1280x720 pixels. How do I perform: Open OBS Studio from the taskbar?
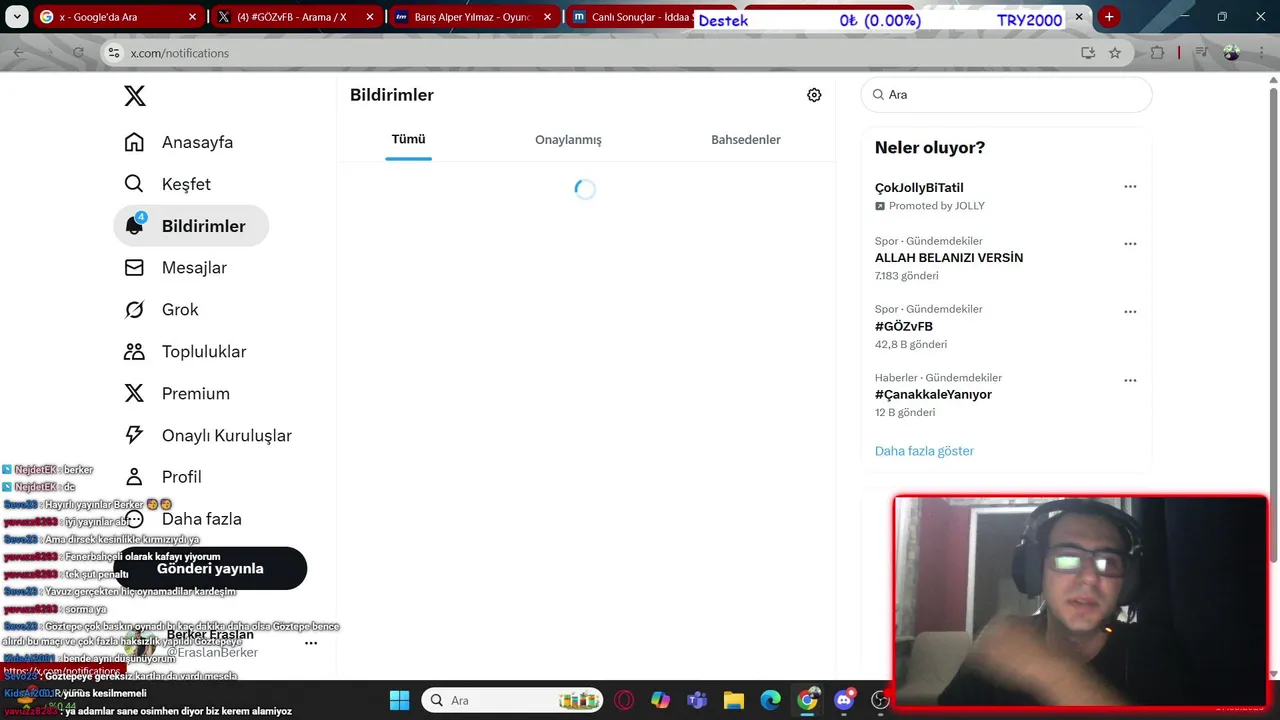click(x=881, y=700)
